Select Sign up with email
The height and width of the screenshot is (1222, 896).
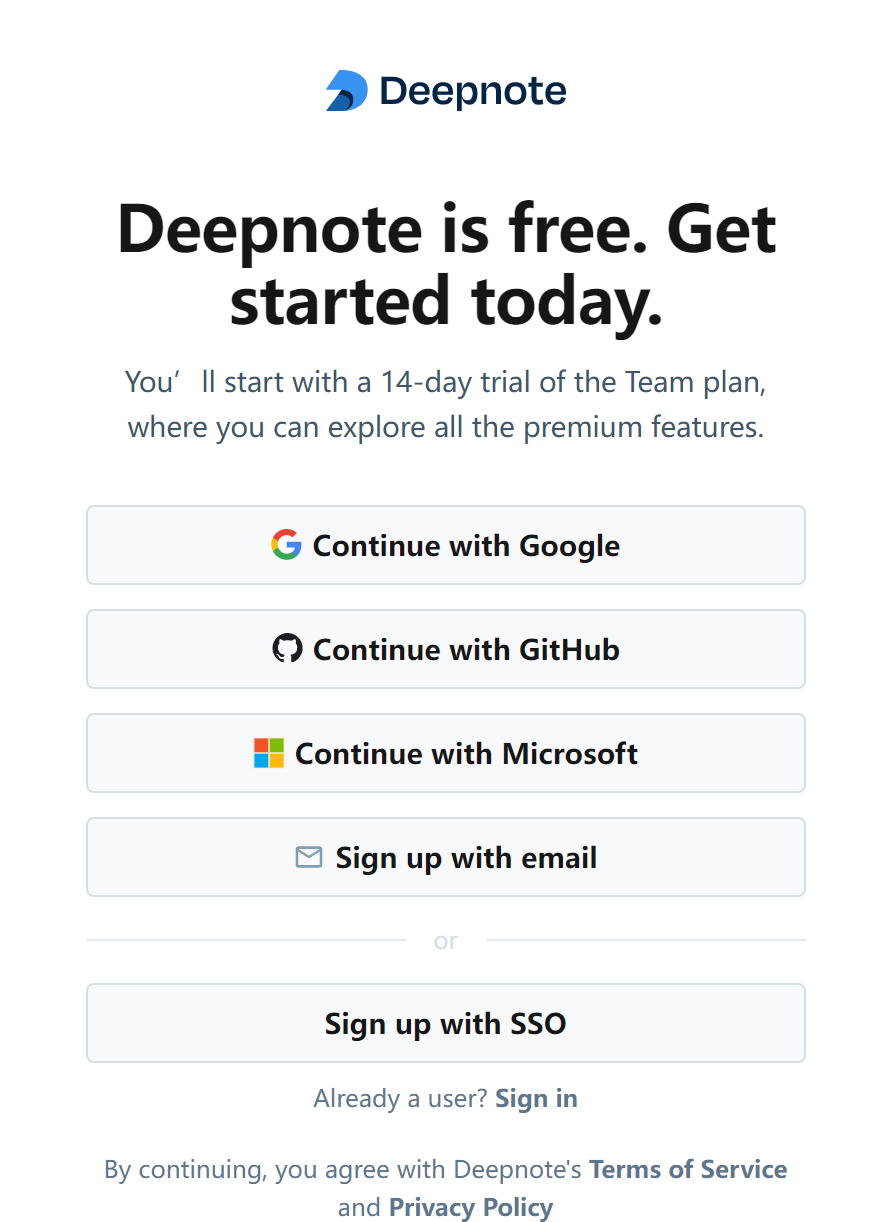(x=446, y=857)
